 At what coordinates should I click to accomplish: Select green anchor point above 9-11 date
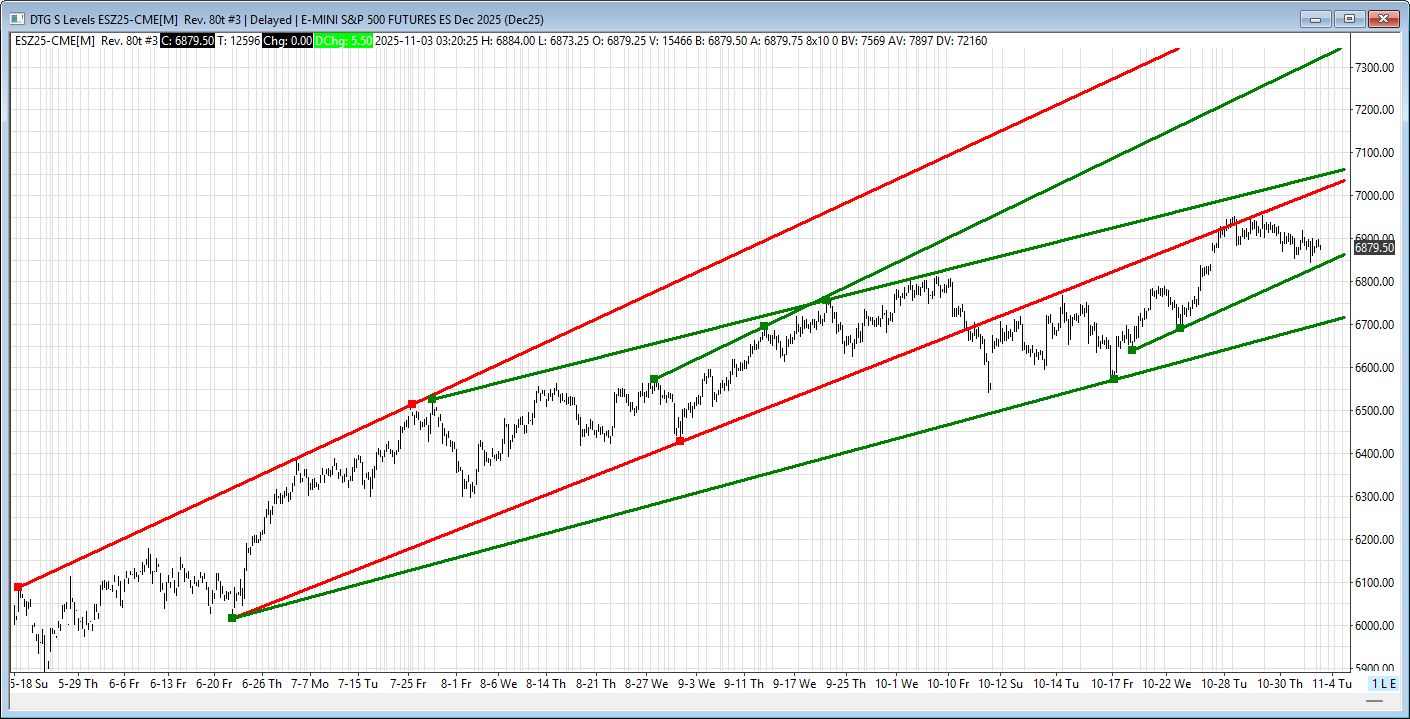click(764, 326)
